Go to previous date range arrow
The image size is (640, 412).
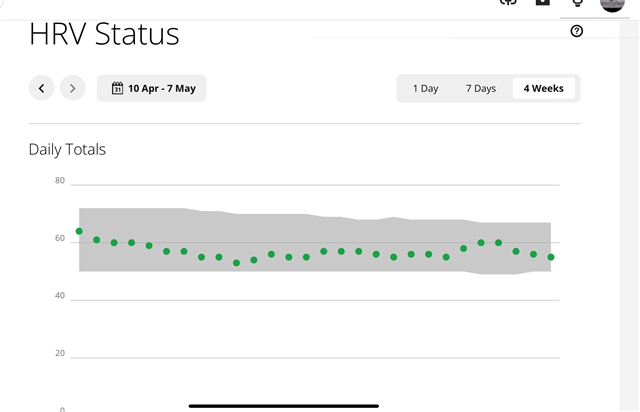point(41,88)
